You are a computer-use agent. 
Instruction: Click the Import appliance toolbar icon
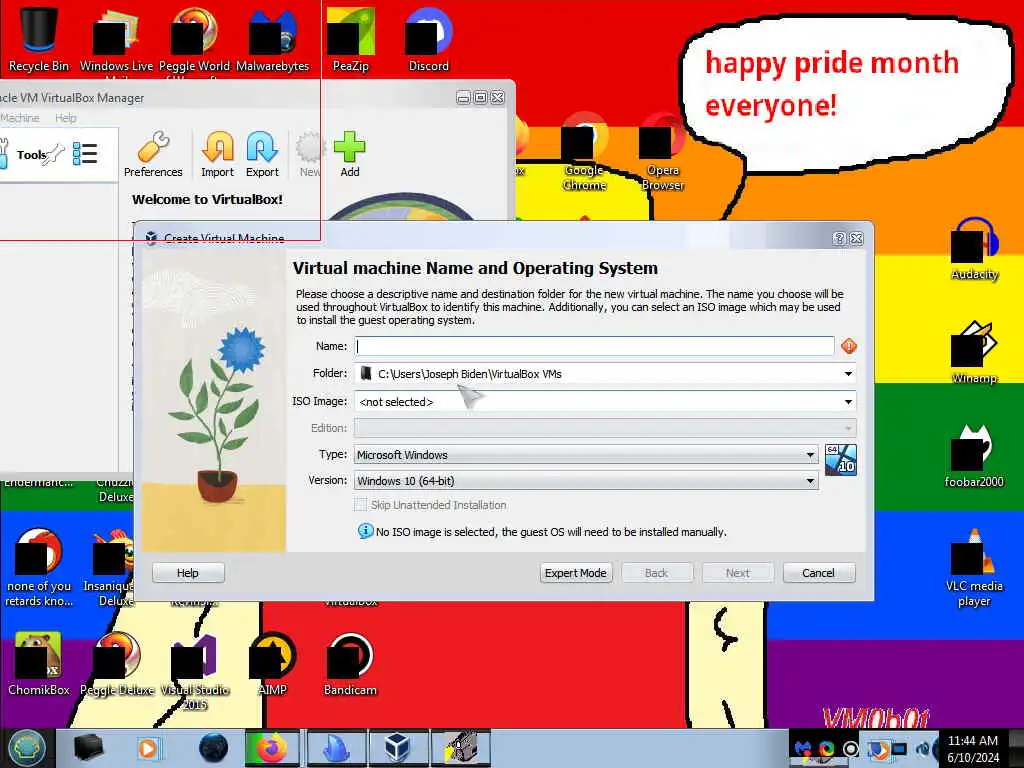click(217, 154)
